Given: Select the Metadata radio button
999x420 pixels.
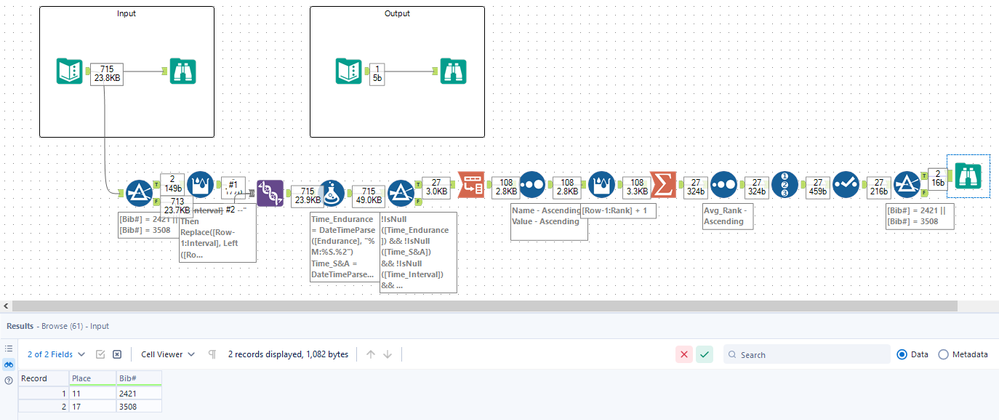Looking at the screenshot, I should [x=944, y=354].
